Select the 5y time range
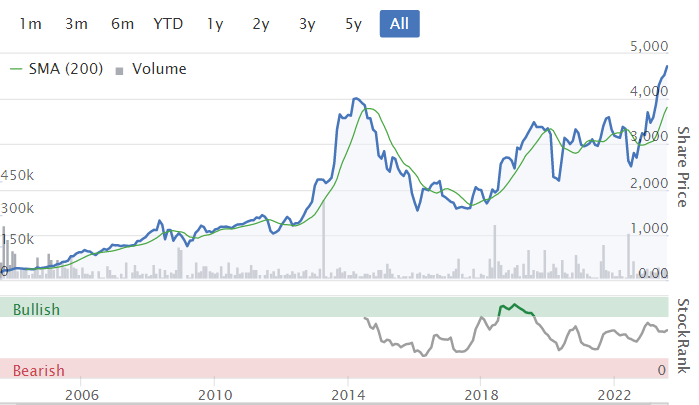Viewport: 699px width, 405px height. click(x=354, y=24)
